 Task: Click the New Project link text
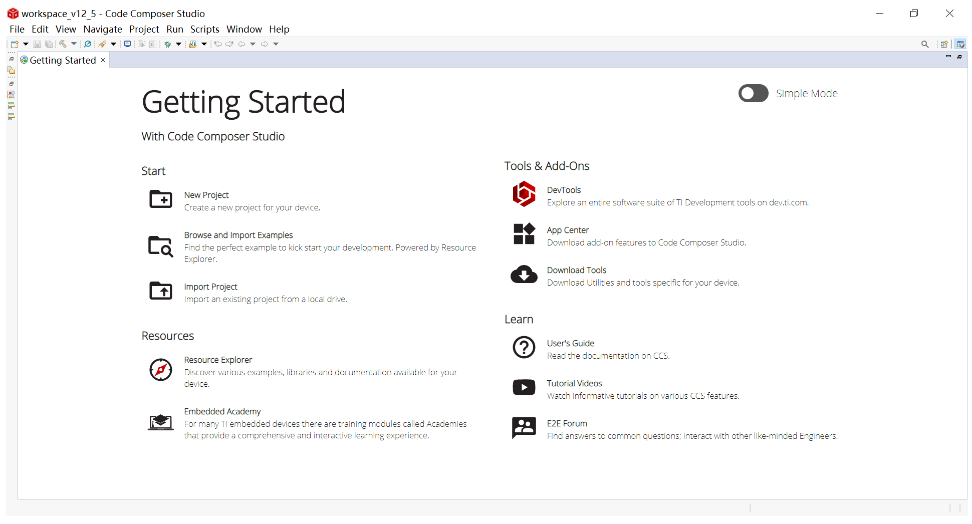[206, 195]
